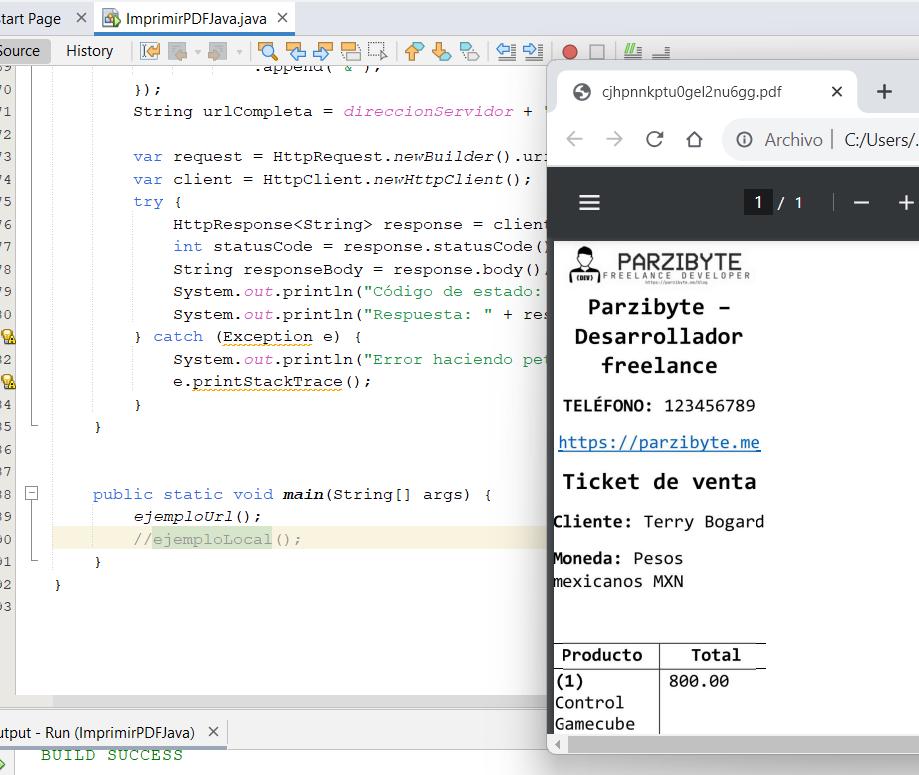This screenshot has height=775, width=919.
Task: Open the browser home page
Action: pos(695,140)
